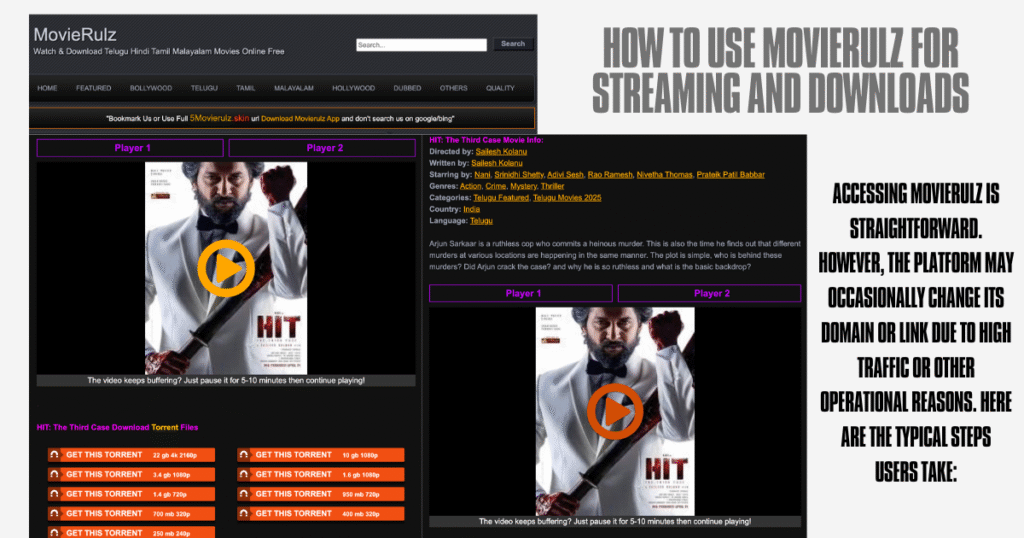Get the 700 mb 320p torrent
Image resolution: width=1024 pixels, height=538 pixels.
(x=131, y=514)
